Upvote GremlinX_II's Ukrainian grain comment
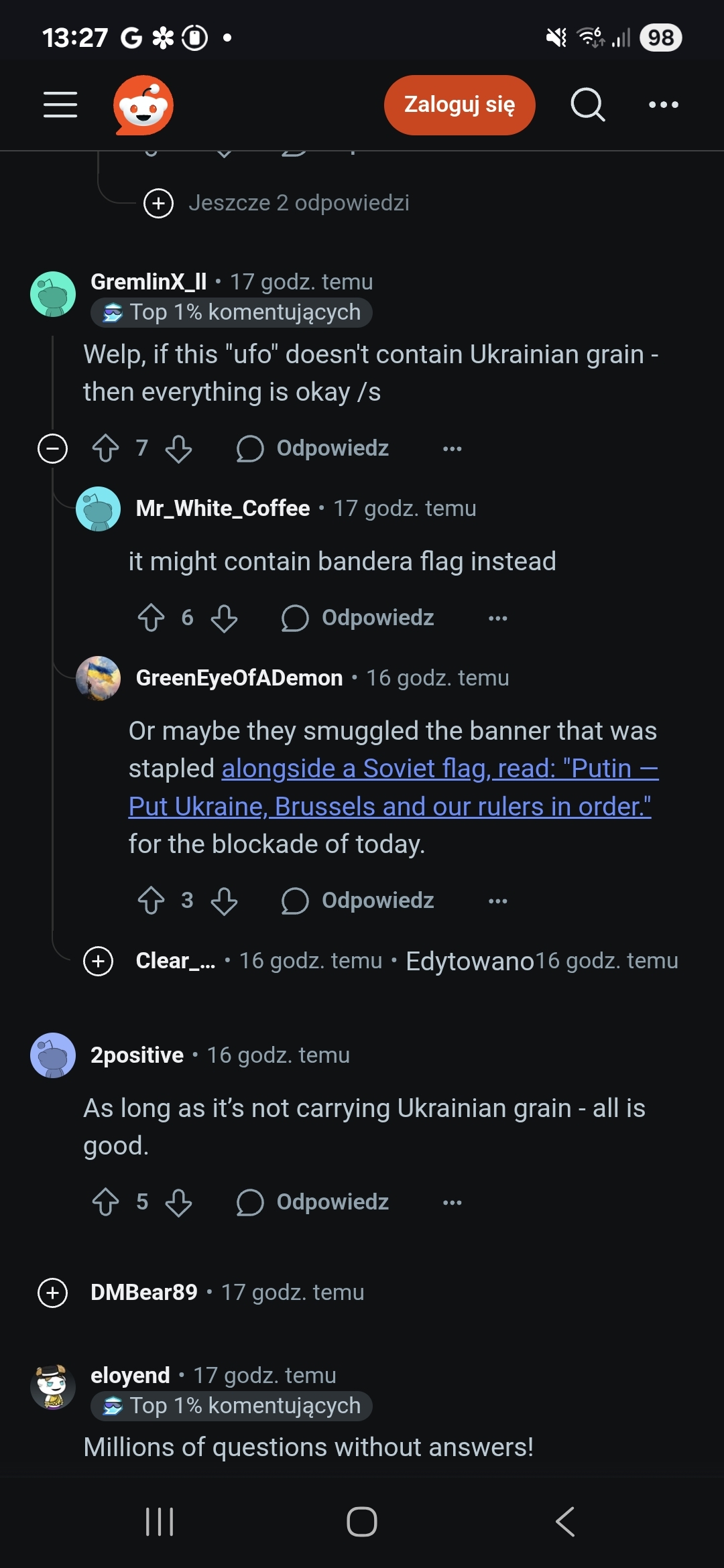The width and height of the screenshot is (724, 1568). click(105, 448)
